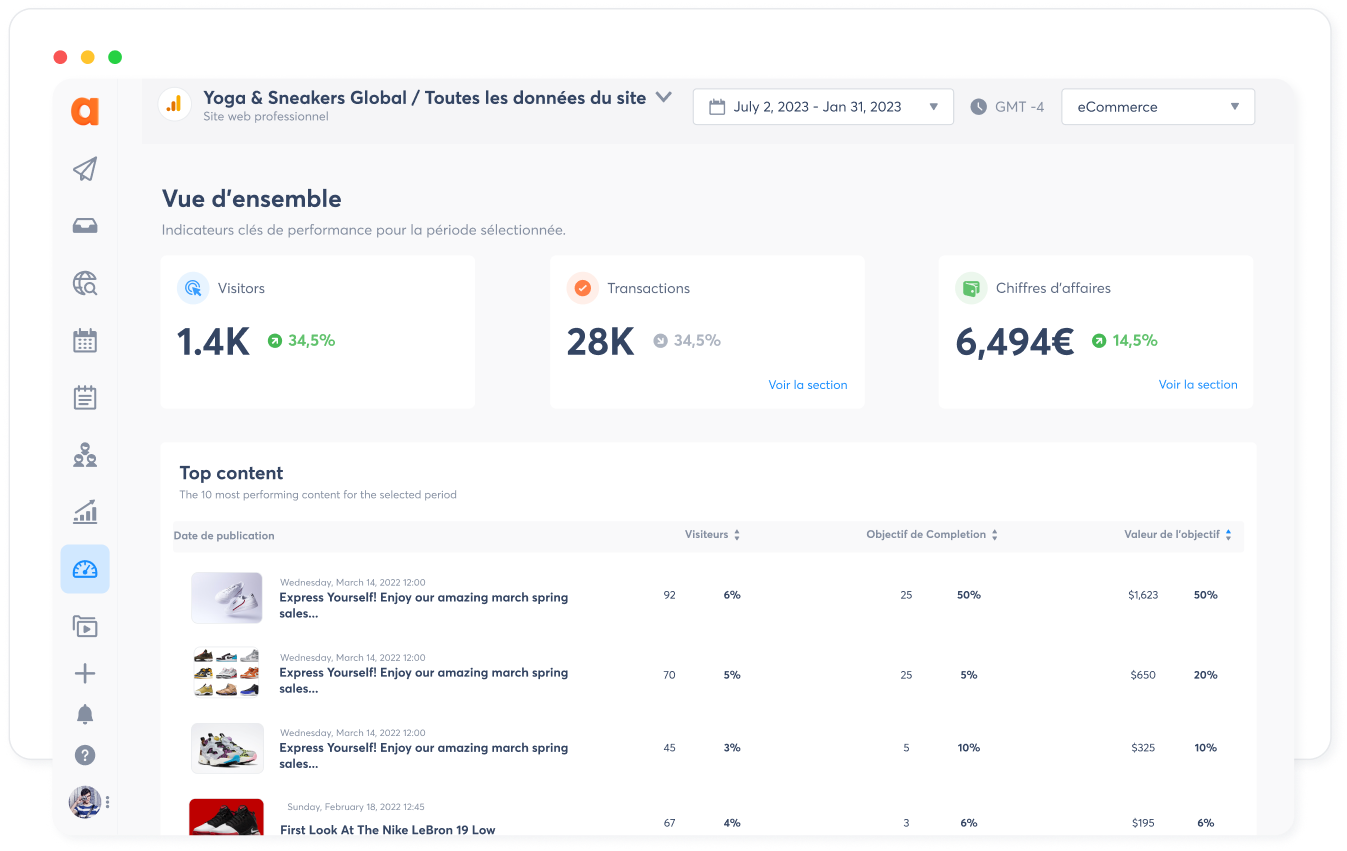Expand the Yoga & Sneakers Global site selector
1347x851 pixels.
pyautogui.click(x=663, y=98)
